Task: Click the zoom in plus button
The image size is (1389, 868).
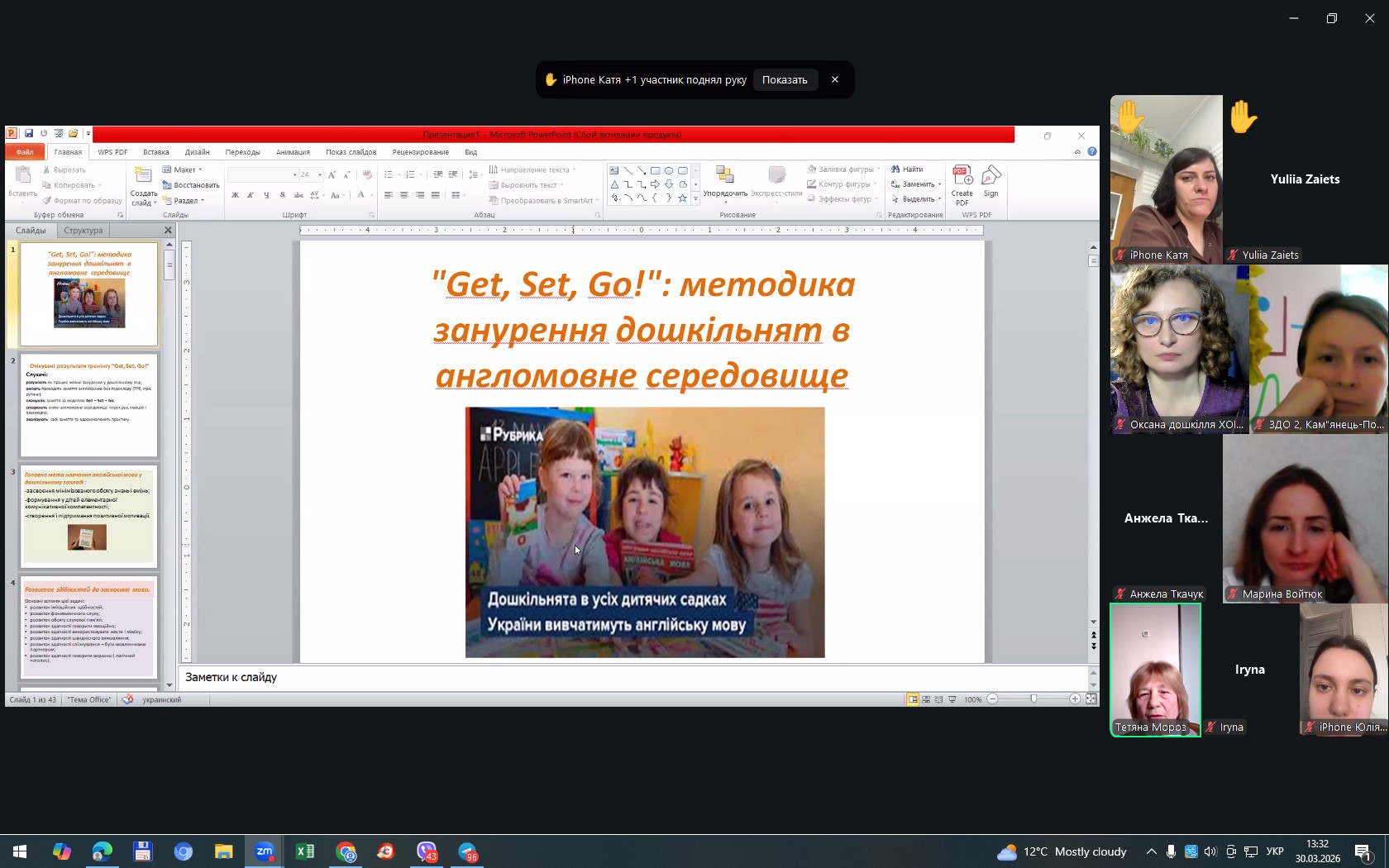Action: point(1075,699)
